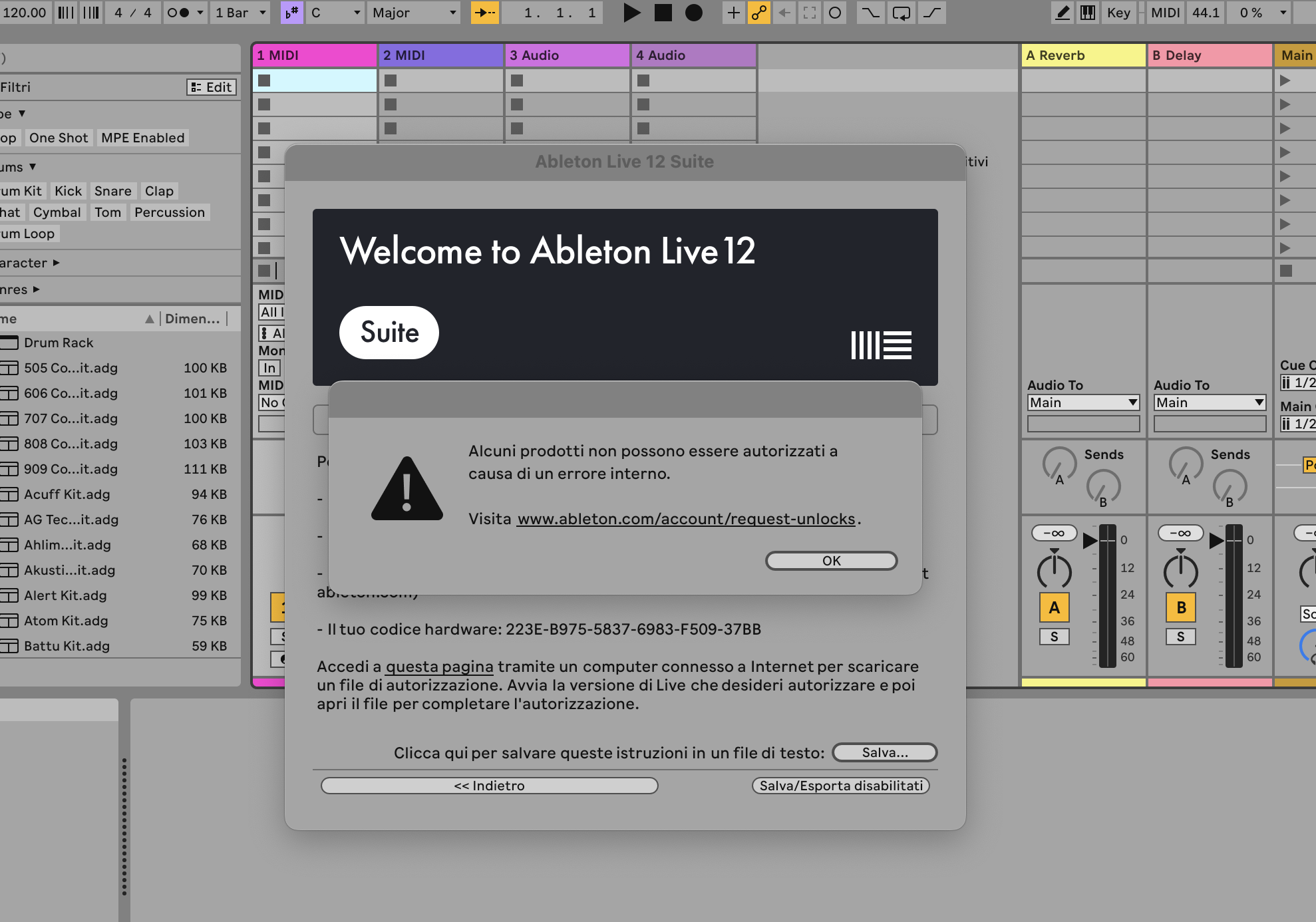Image resolution: width=1316 pixels, height=922 pixels.
Task: Select the Cymbal filter tag
Action: coord(57,212)
